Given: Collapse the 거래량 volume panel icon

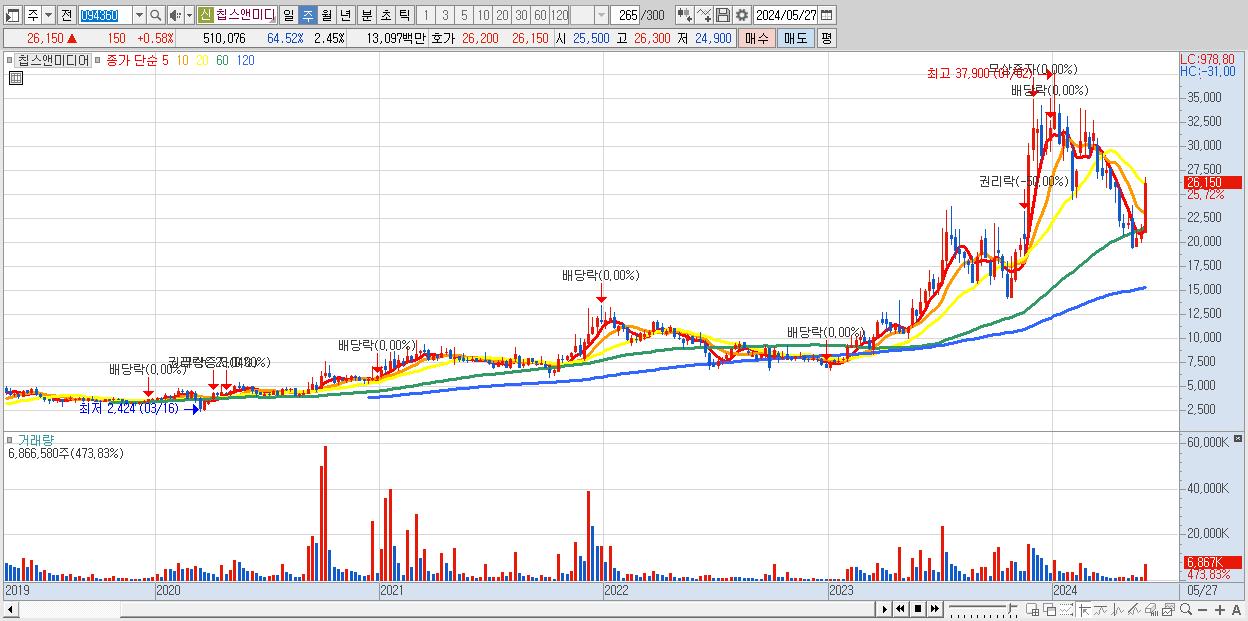Looking at the screenshot, I should point(1240,439).
